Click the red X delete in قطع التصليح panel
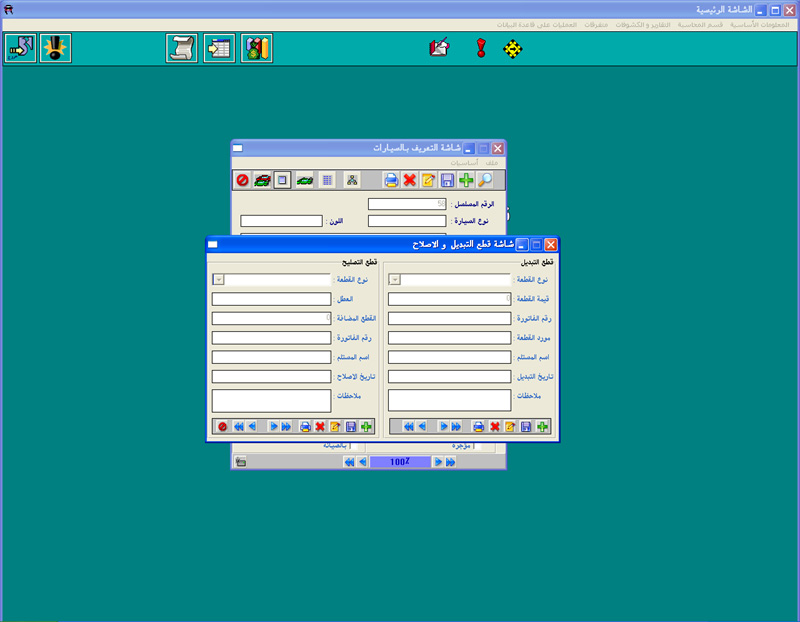Screen dimensions: 800x622 [320, 426]
